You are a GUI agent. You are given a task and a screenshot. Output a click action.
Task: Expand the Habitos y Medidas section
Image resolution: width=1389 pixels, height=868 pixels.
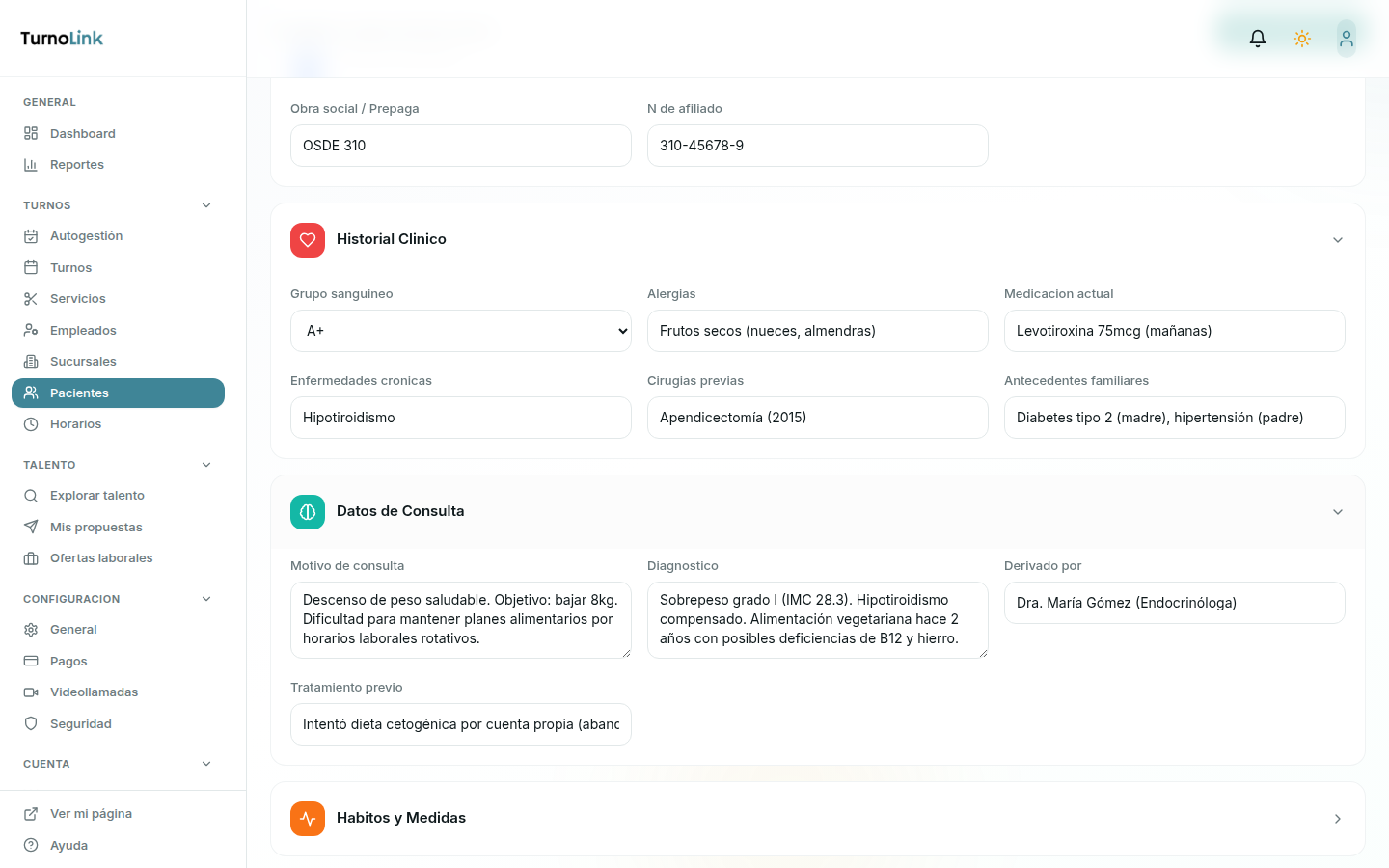point(1338,819)
